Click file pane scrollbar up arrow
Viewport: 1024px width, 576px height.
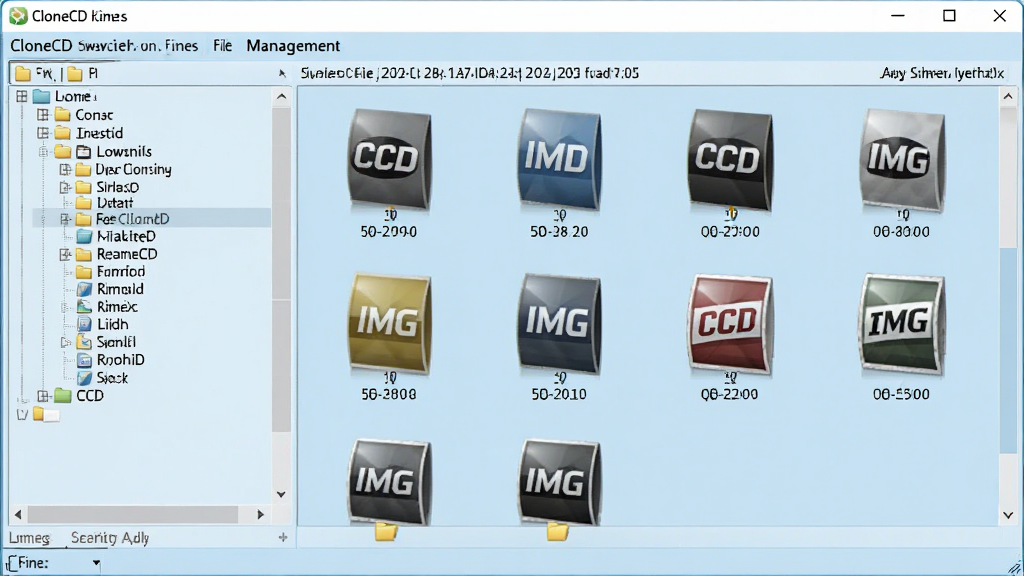(1008, 97)
